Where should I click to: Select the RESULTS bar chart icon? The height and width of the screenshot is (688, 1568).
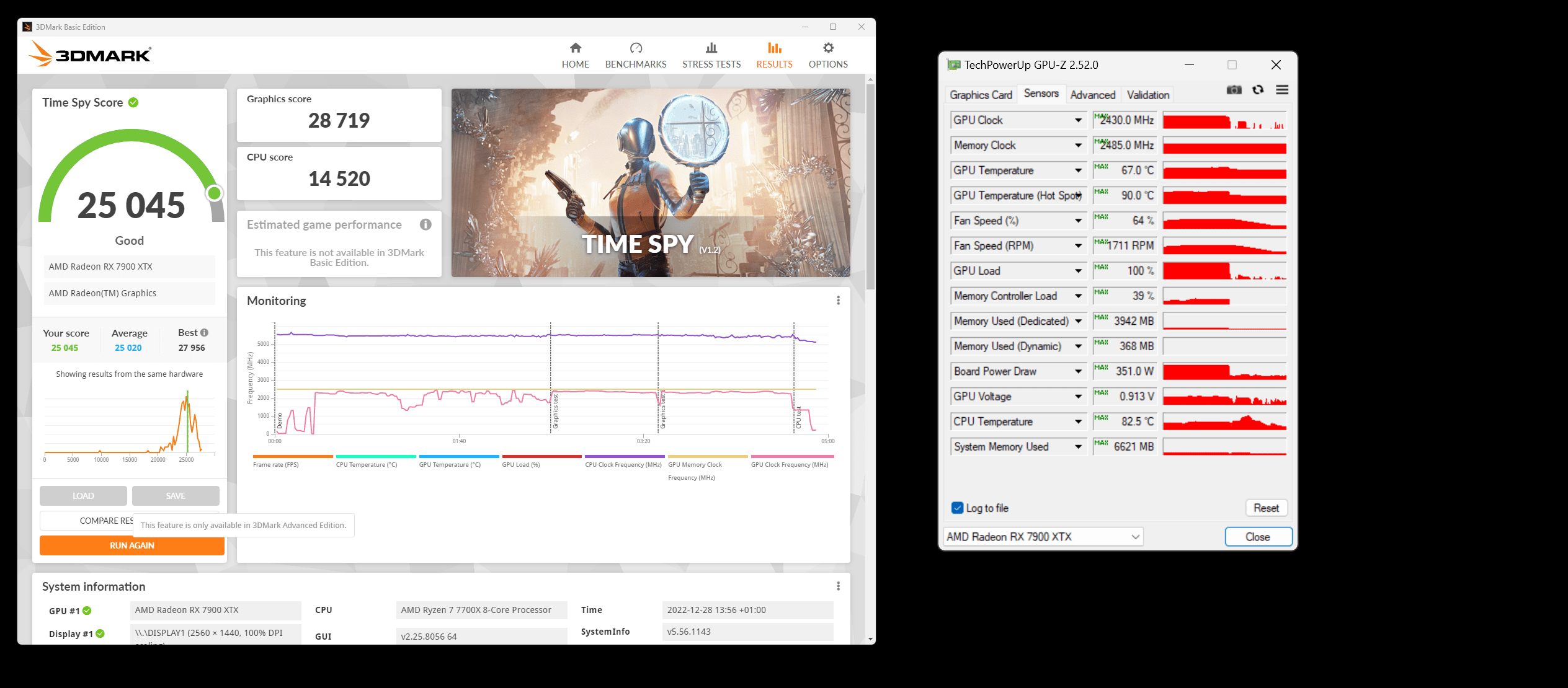tap(774, 48)
